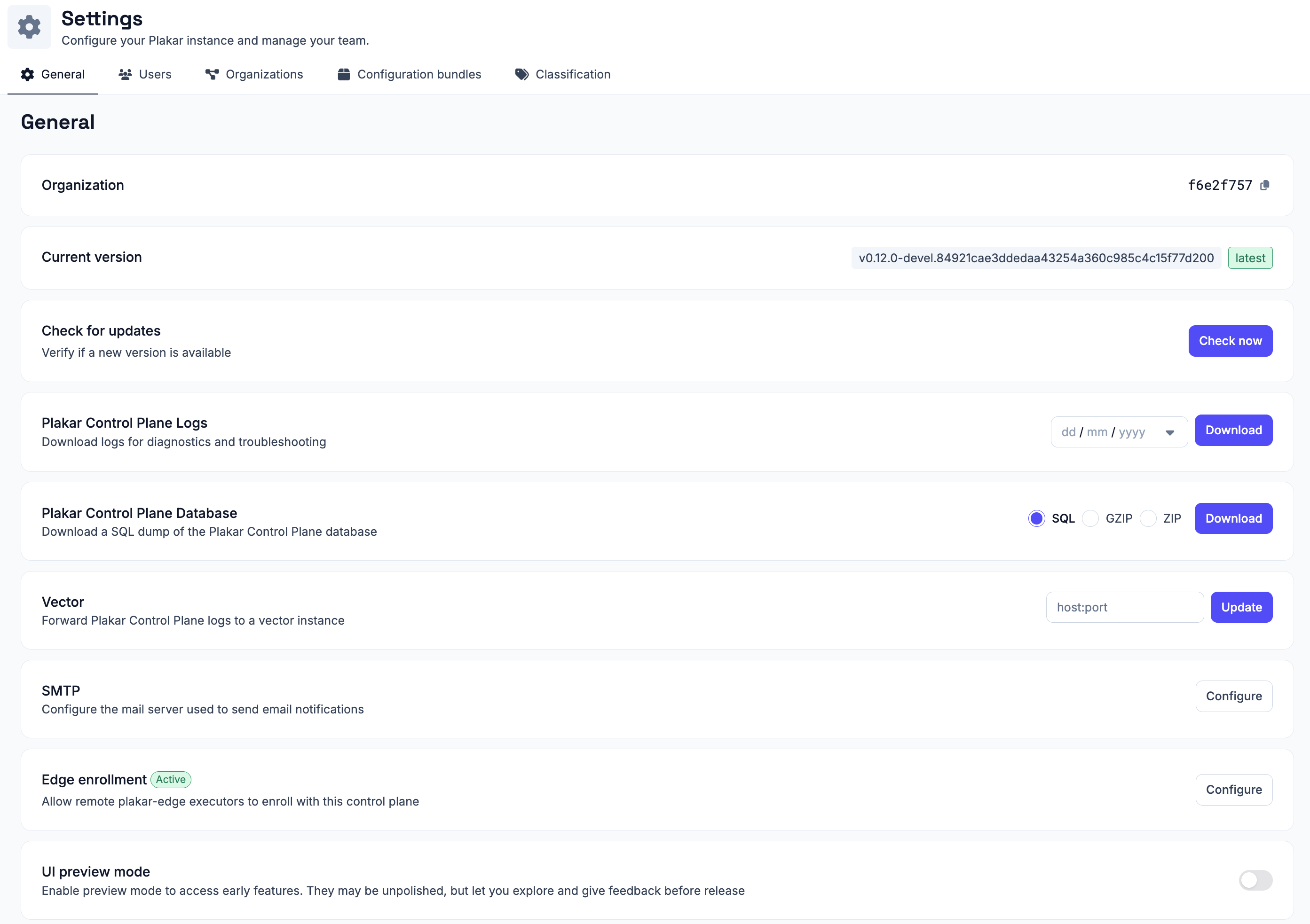Click the people icon on Users tab
This screenshot has width=1310, height=924.
coord(125,75)
